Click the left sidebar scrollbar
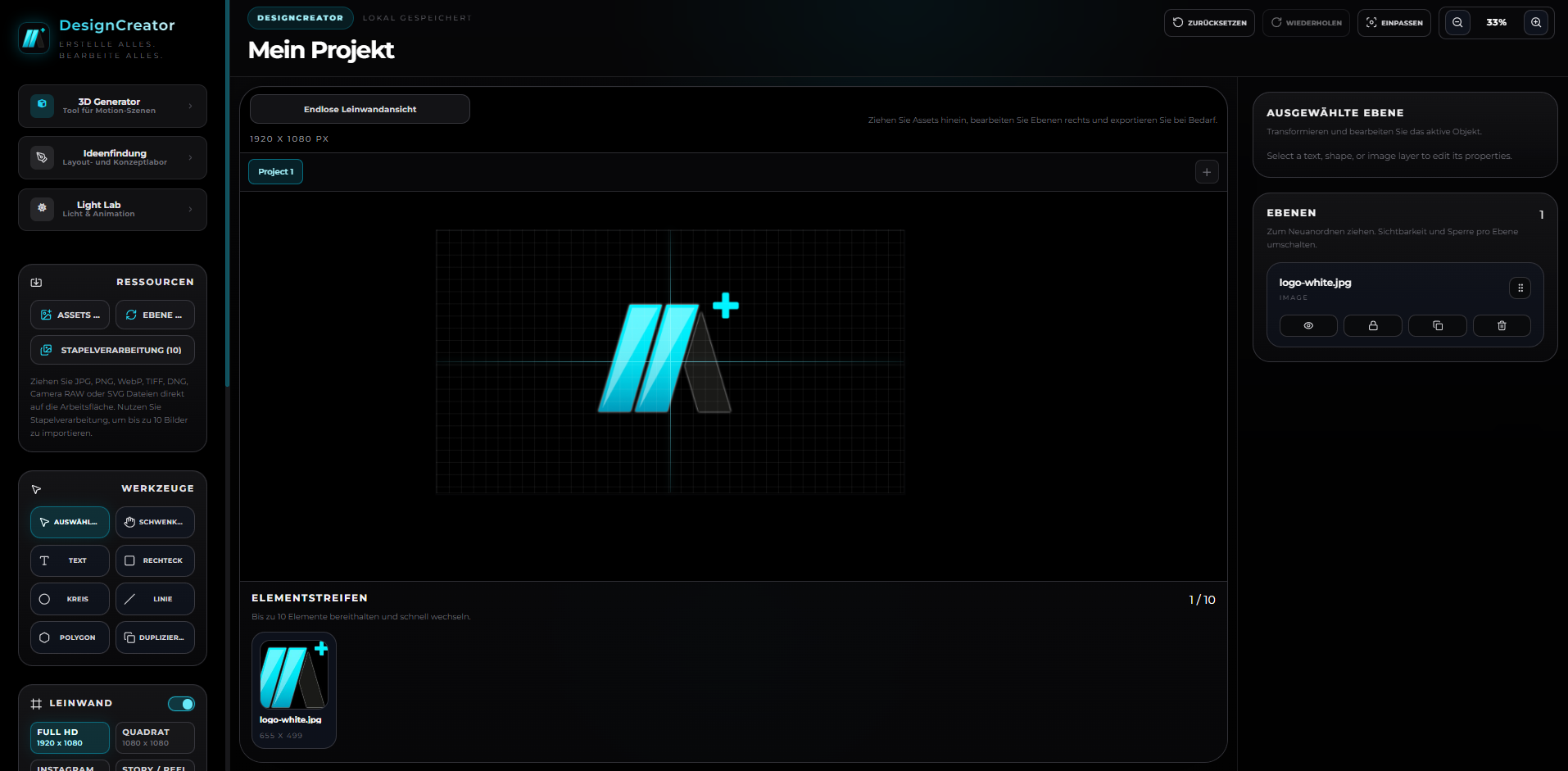 click(227, 193)
